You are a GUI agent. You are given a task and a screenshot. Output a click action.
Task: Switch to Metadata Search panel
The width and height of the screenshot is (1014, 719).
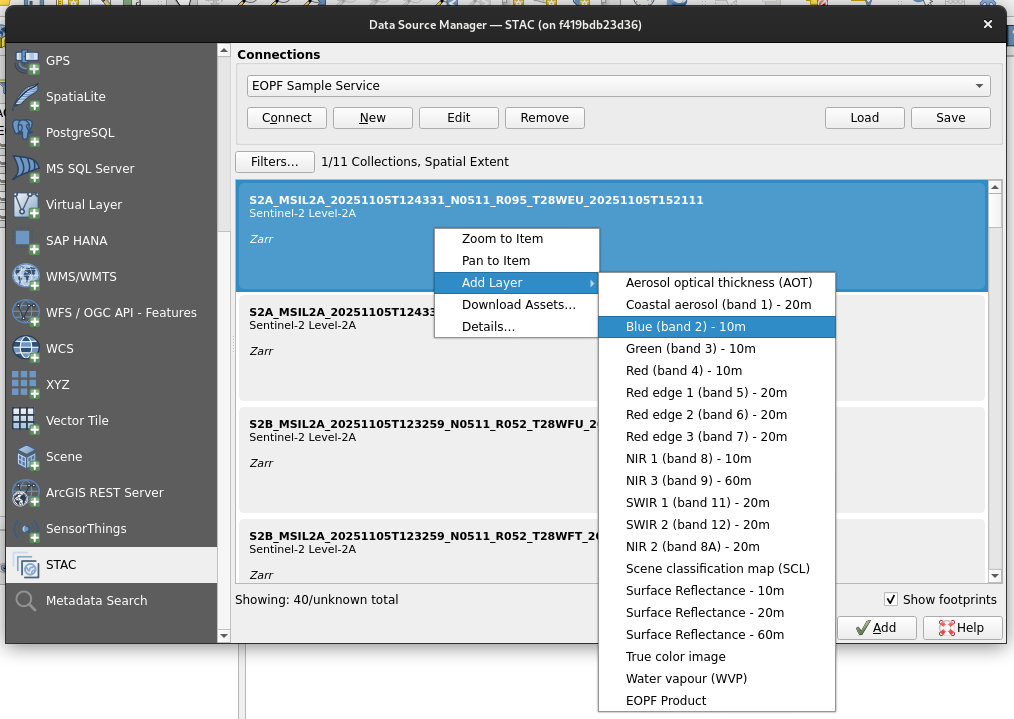(96, 601)
